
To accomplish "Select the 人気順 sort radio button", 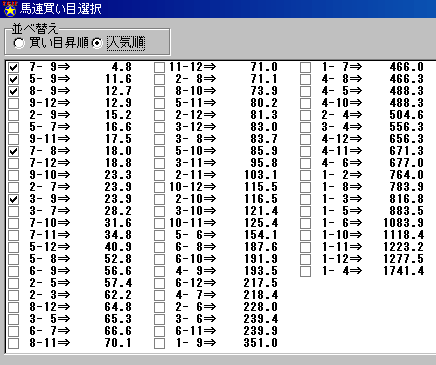I will (x=97, y=43).
